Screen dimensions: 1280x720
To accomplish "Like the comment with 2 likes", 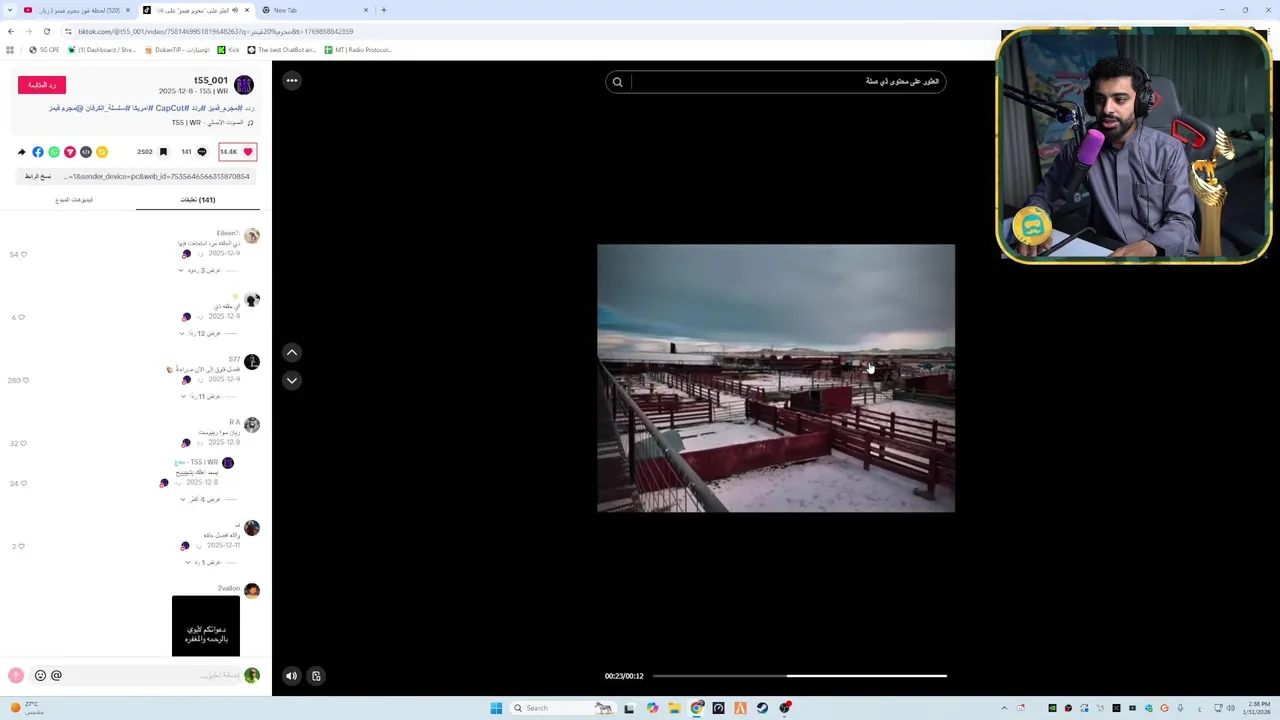I will tap(24, 546).
